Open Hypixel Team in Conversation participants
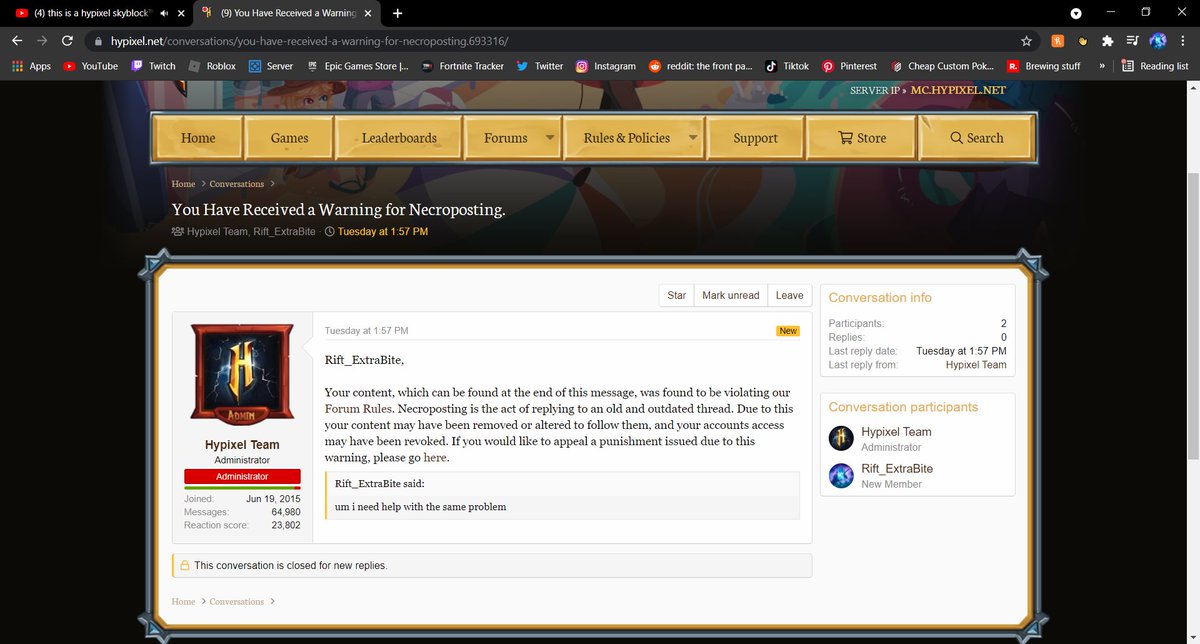Screen dimensions: 1200x644 tap(896, 432)
